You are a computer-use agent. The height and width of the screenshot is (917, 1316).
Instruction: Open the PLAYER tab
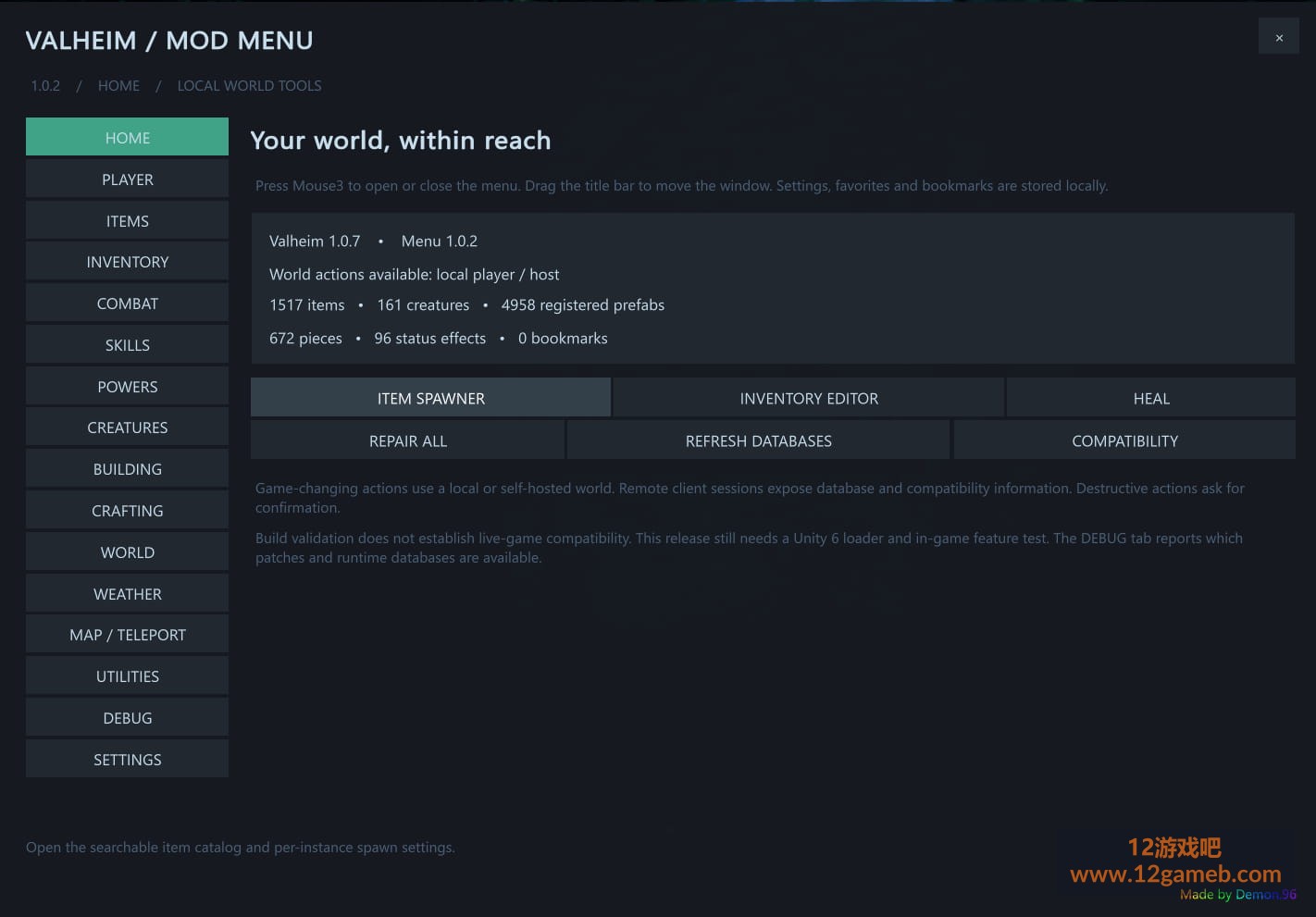point(127,179)
